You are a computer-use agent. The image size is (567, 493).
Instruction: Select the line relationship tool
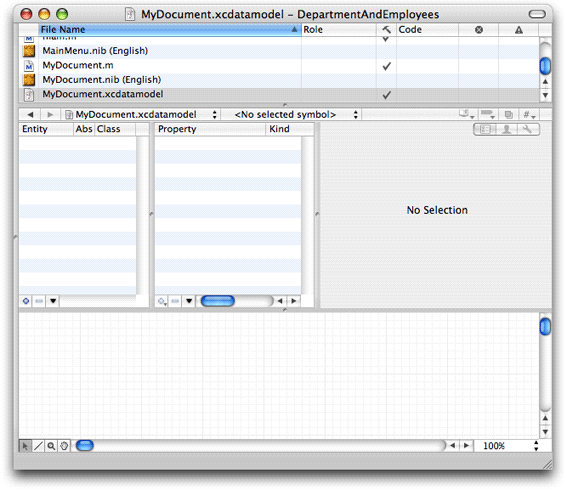[x=38, y=446]
